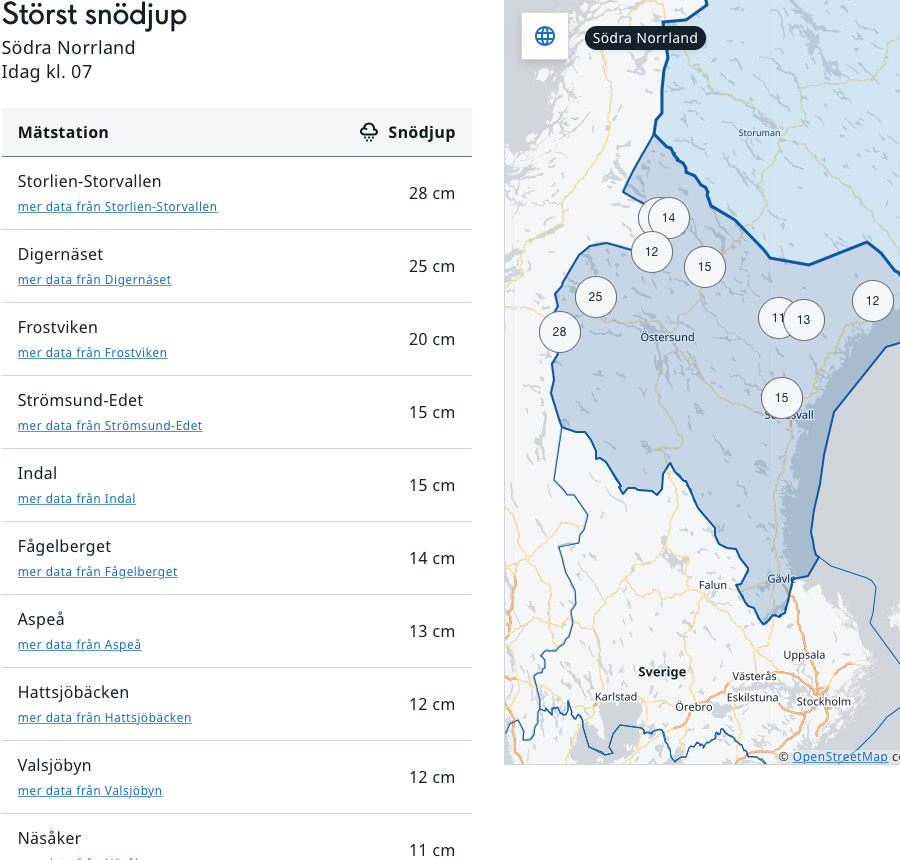
Task: Click the 15 marker north of Östersund
Action: point(705,267)
